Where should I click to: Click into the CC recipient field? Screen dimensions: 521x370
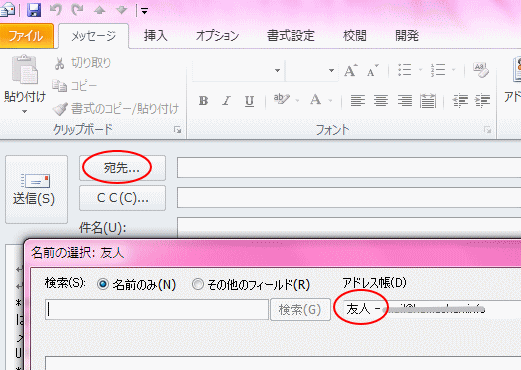click(x=349, y=198)
